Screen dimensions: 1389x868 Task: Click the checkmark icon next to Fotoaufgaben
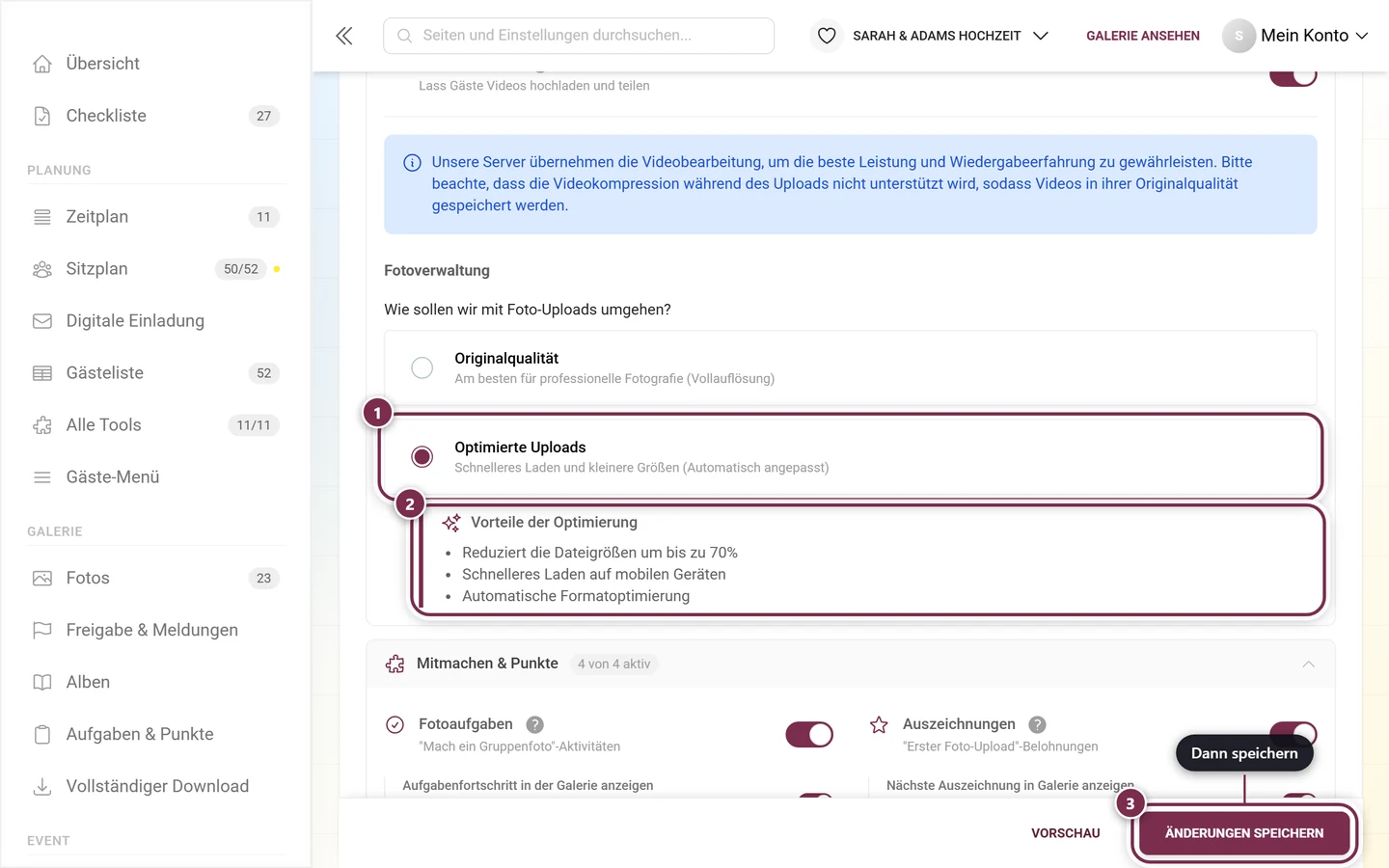tap(395, 724)
